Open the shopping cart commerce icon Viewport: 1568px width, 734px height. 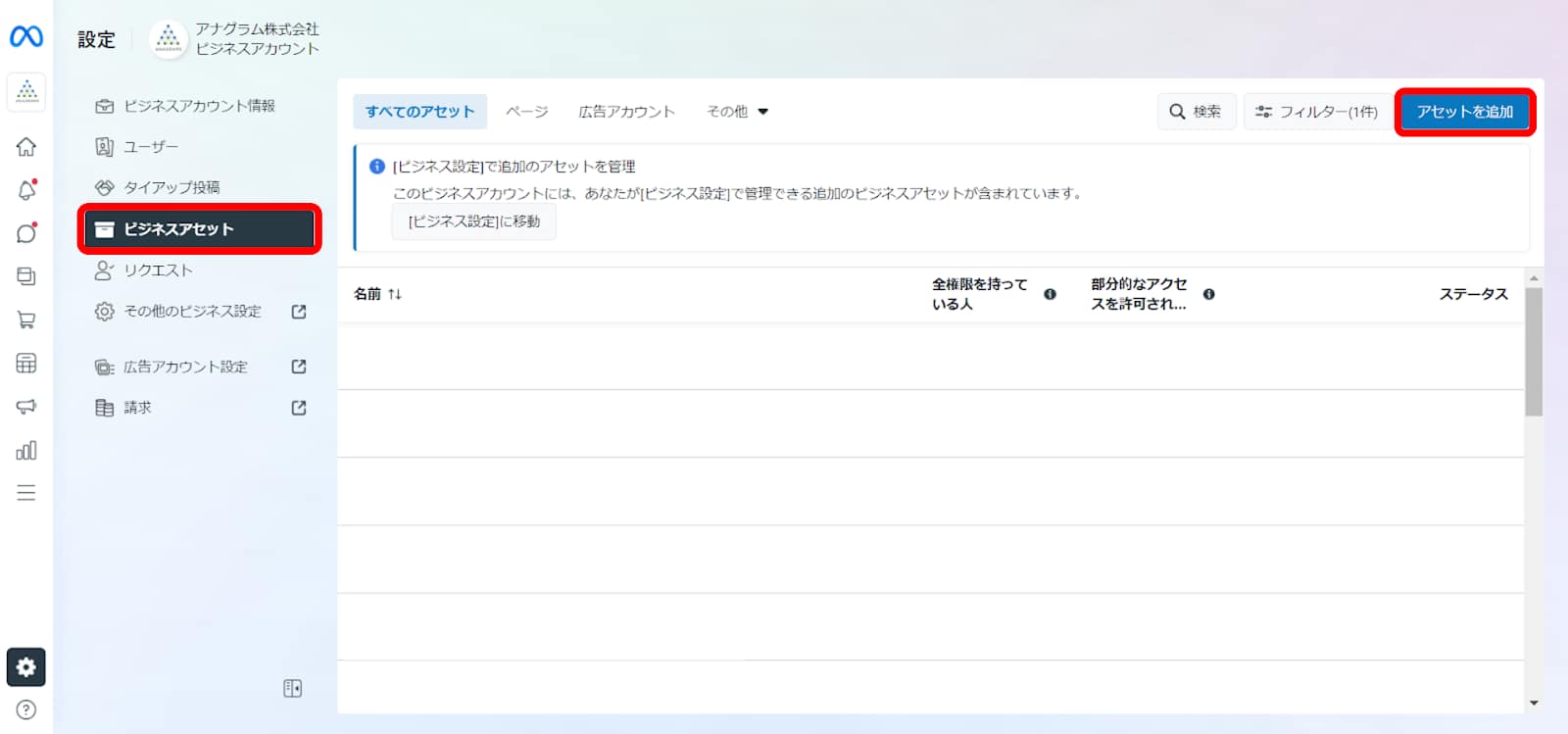point(26,319)
